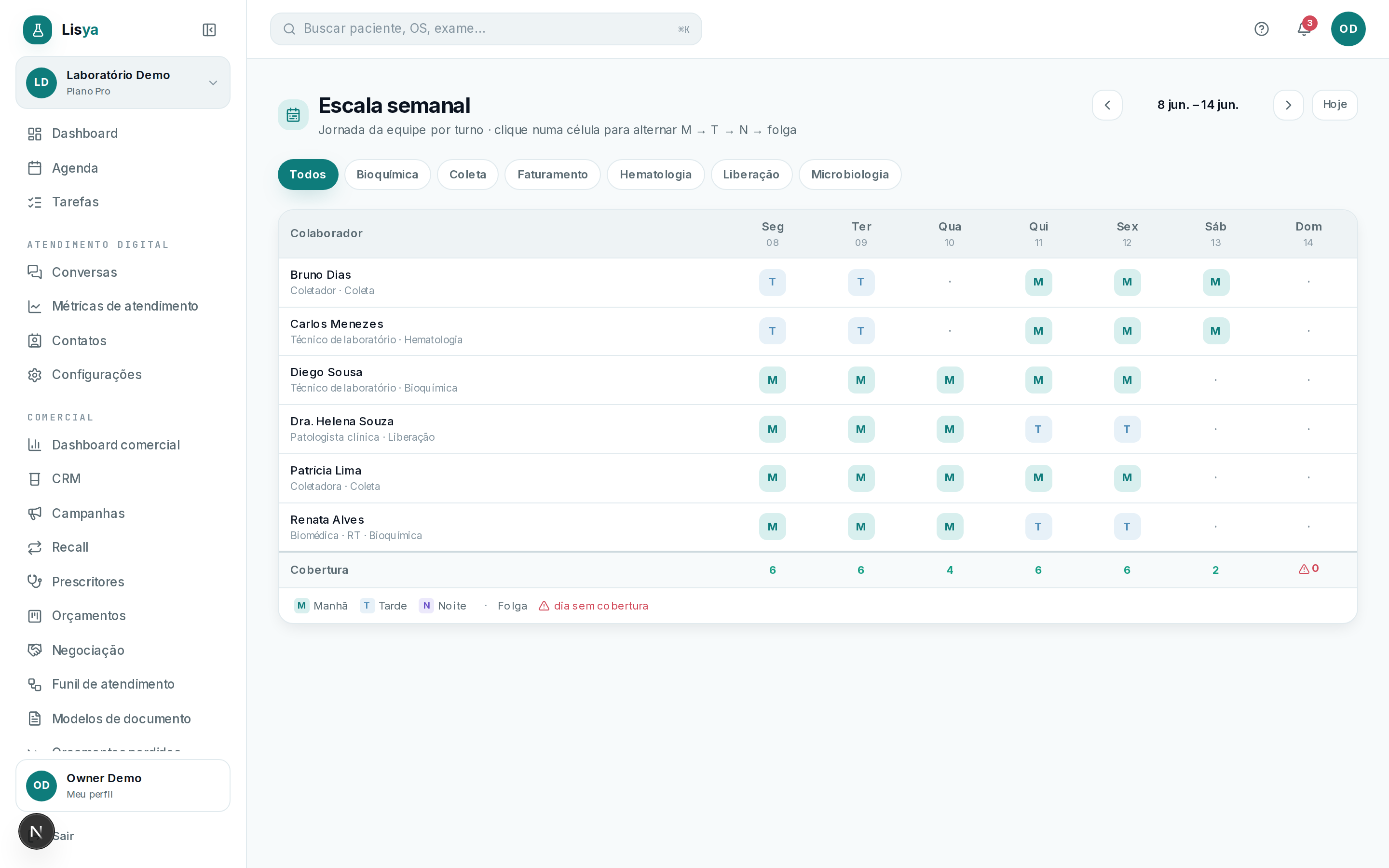
Task: Collapse the sidebar panel icon
Action: 209,30
